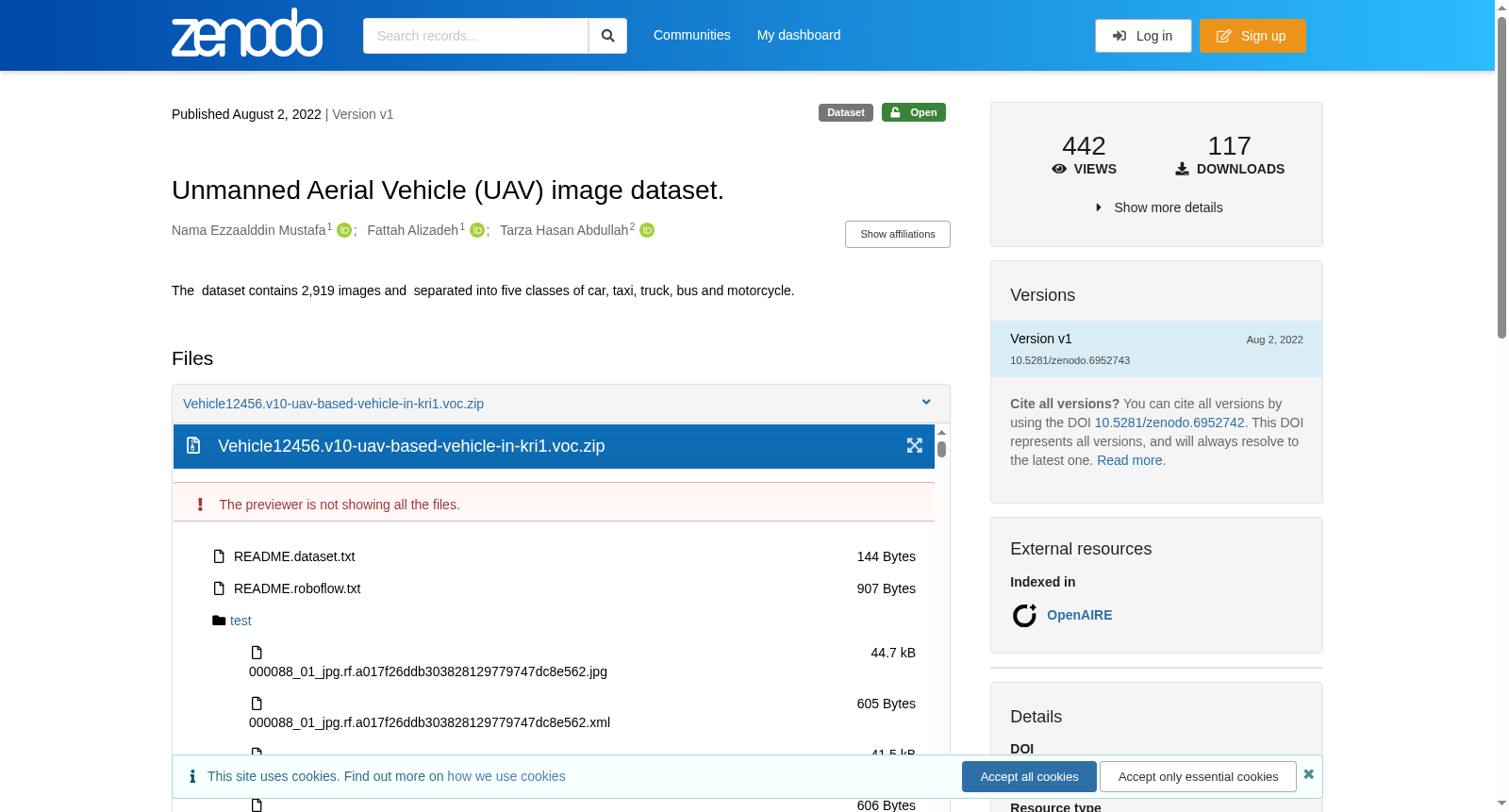Click the Show affiliations button
The width and height of the screenshot is (1509, 812).
pos(898,234)
